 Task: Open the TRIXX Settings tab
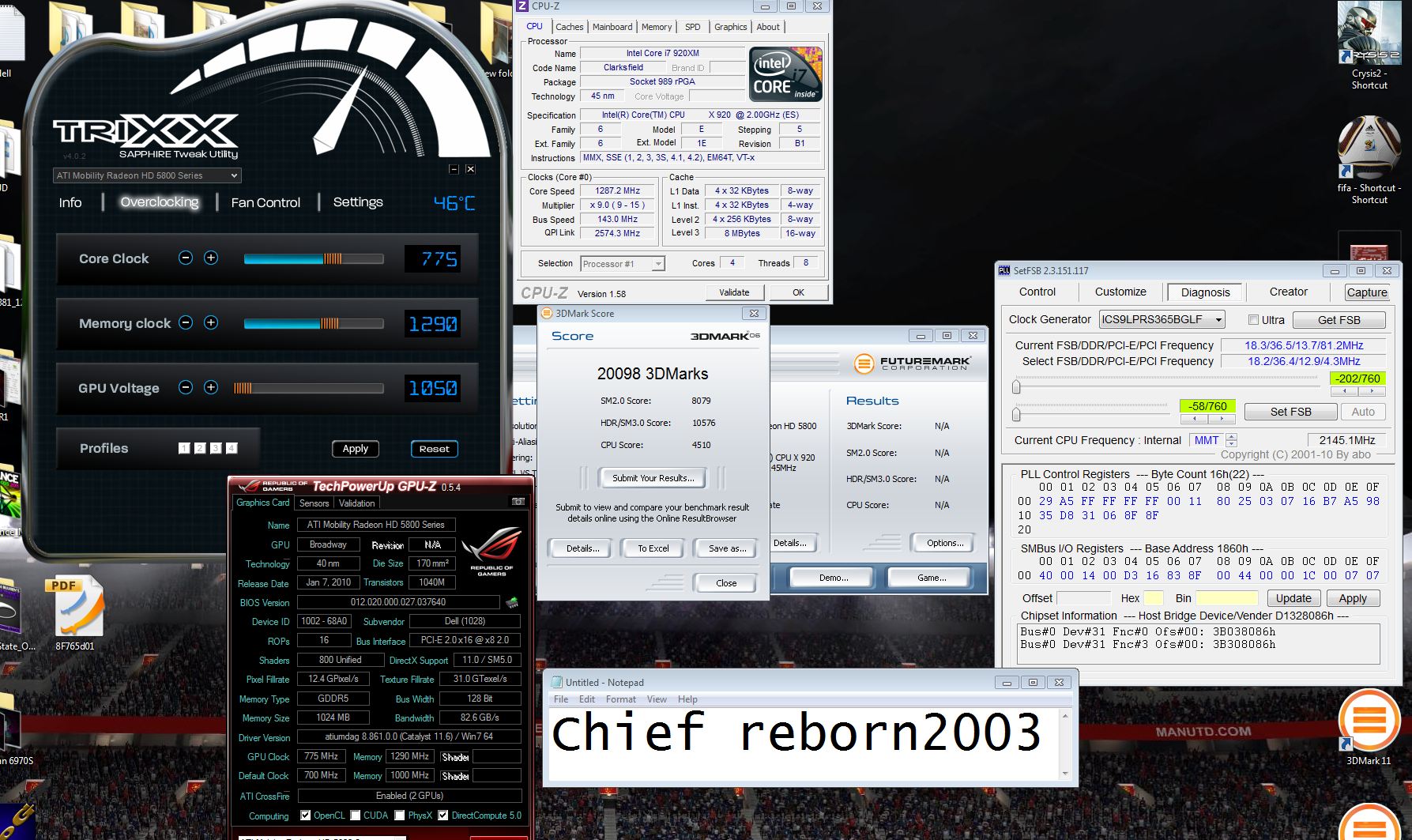tap(358, 202)
